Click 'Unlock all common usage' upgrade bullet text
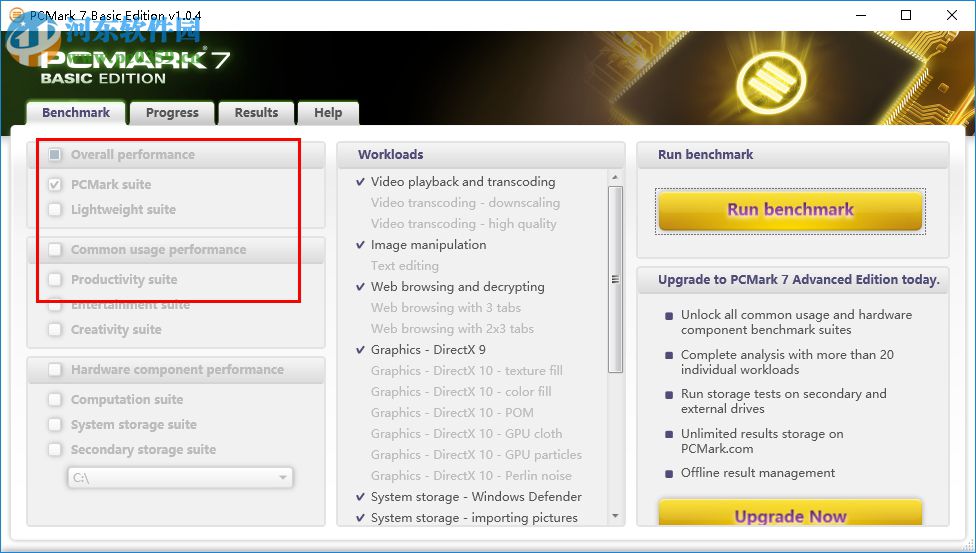 click(x=796, y=322)
